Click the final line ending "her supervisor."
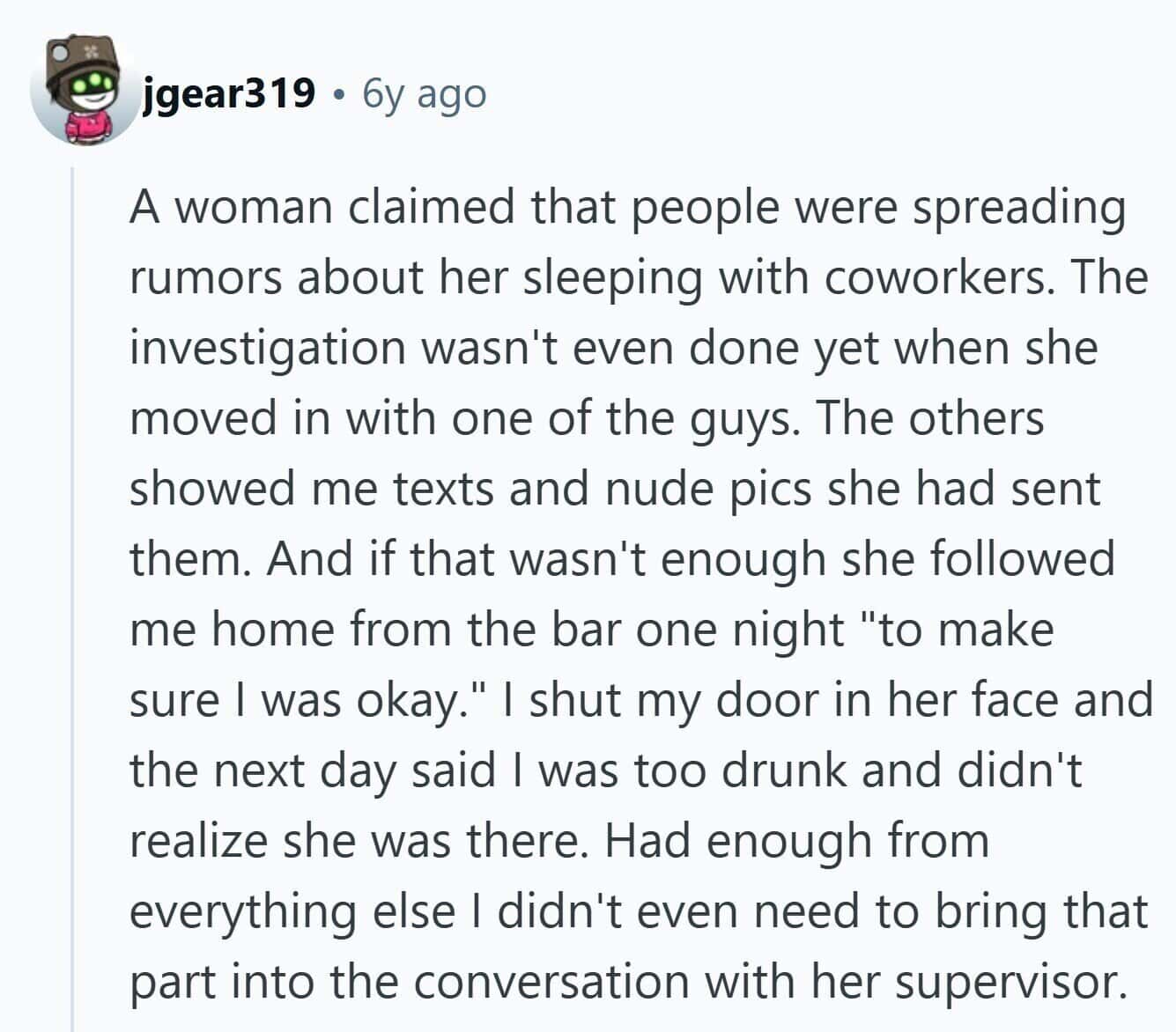Viewport: 1176px width, 1032px height. click(629, 983)
